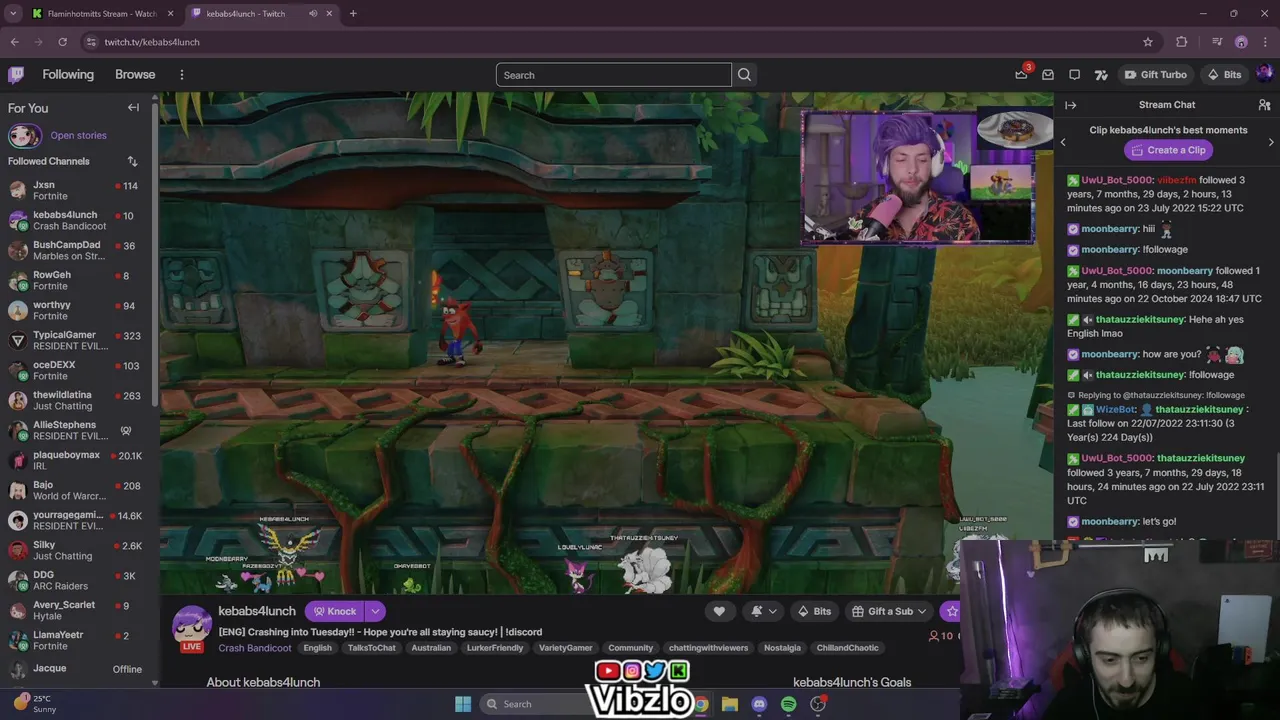
Task: Open plaqueboymax channel in sidebar
Action: (x=75, y=460)
